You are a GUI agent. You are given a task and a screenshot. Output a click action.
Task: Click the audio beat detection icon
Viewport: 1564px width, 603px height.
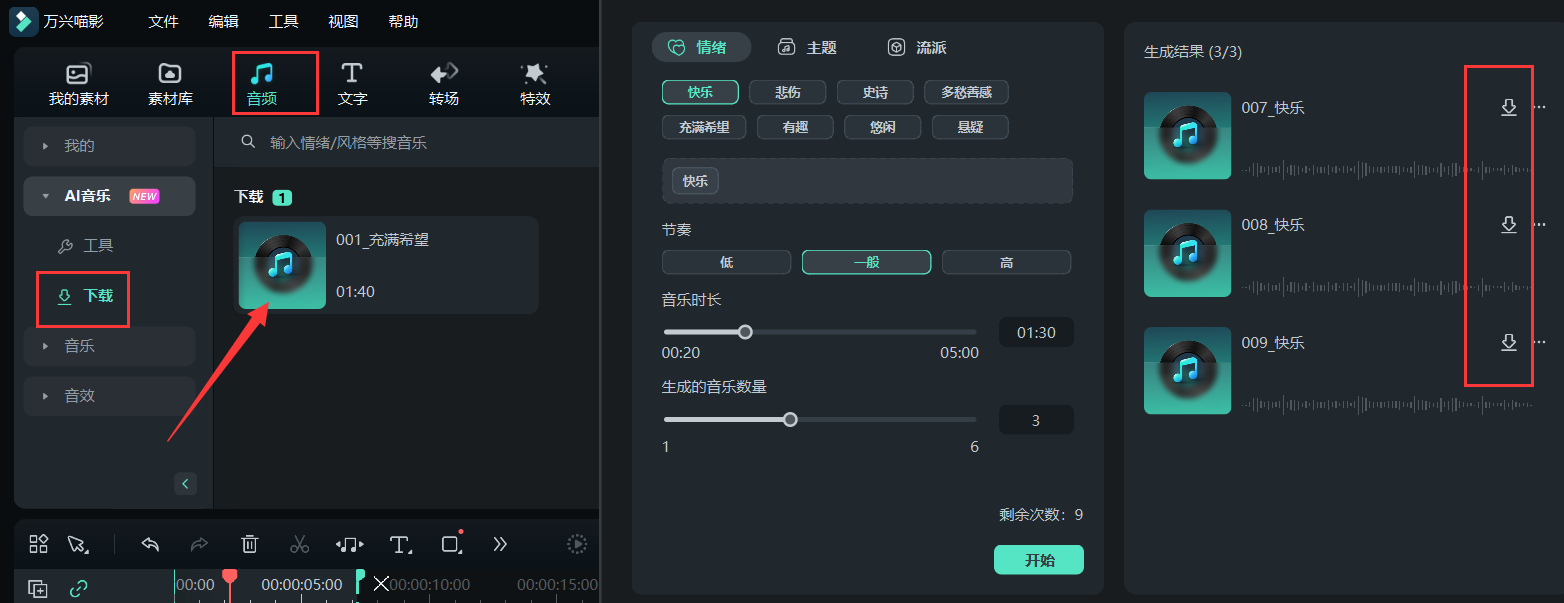point(349,543)
